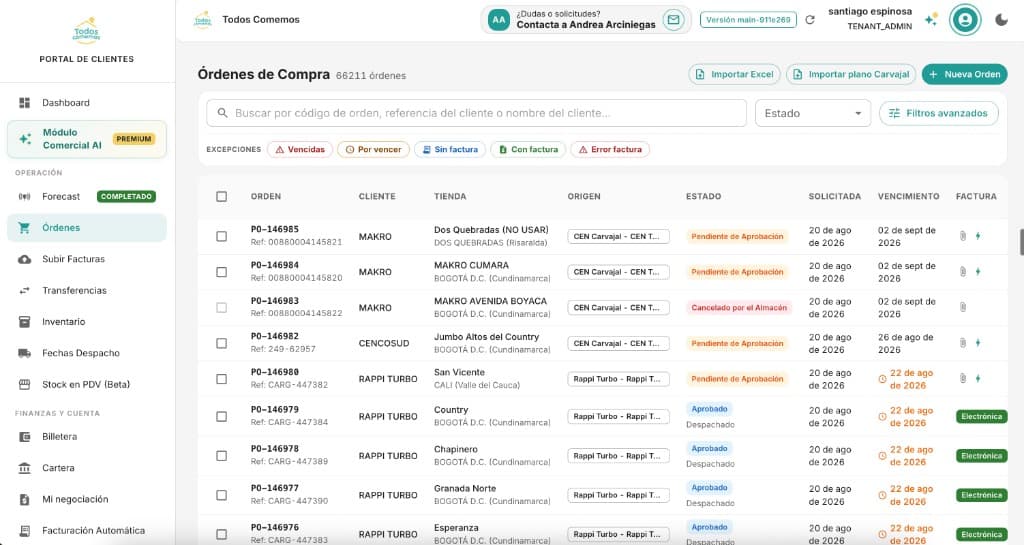1024x545 pixels.
Task: Toggle dark mode moon icon
Action: pos(1001,20)
